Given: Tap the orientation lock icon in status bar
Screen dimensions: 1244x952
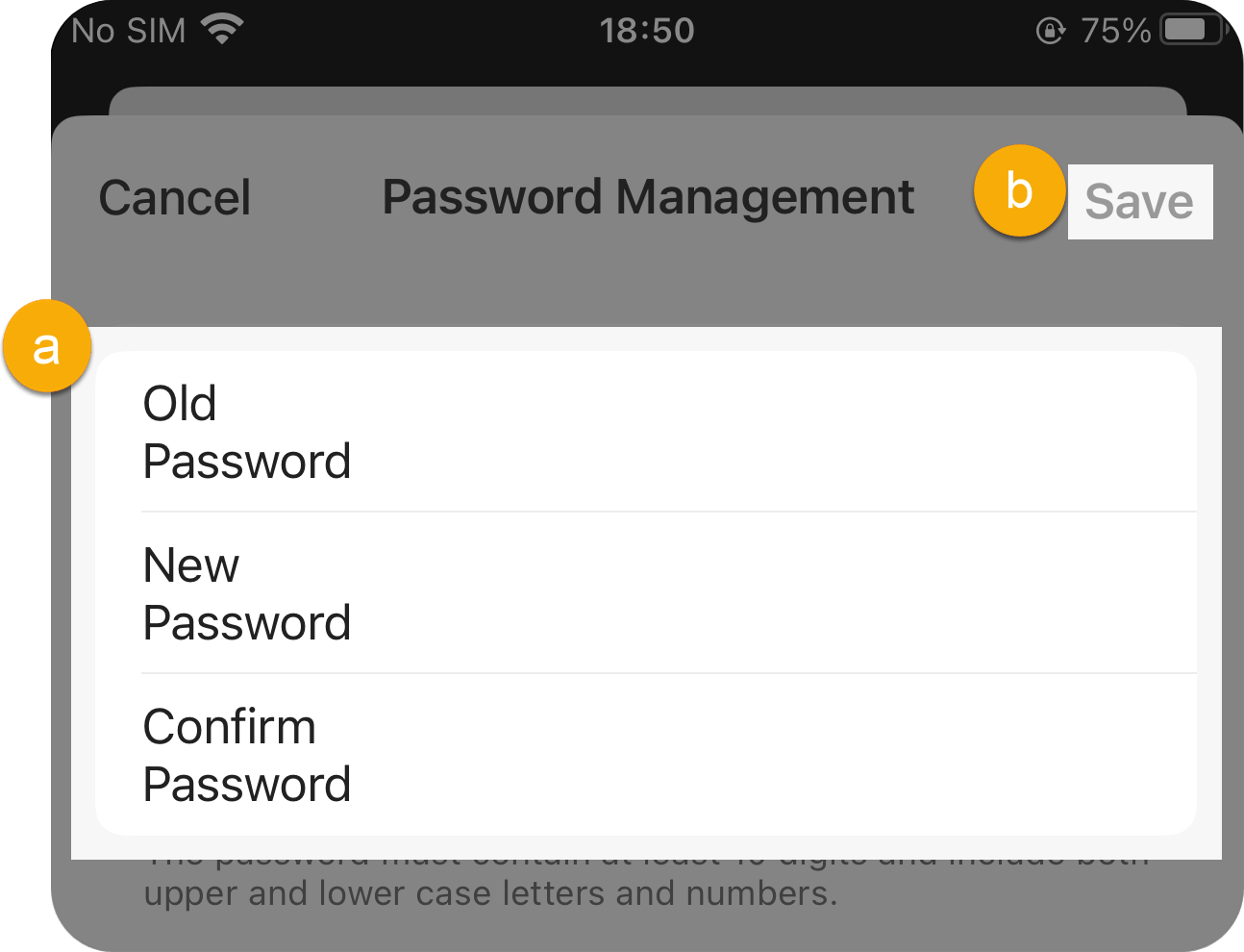Looking at the screenshot, I should point(1050,31).
